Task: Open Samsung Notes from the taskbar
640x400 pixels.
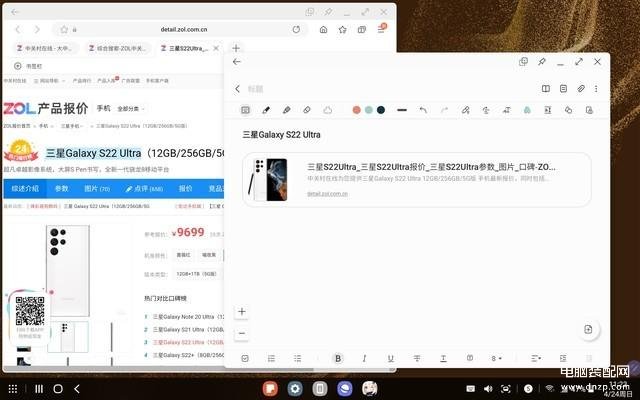Action: [270, 389]
